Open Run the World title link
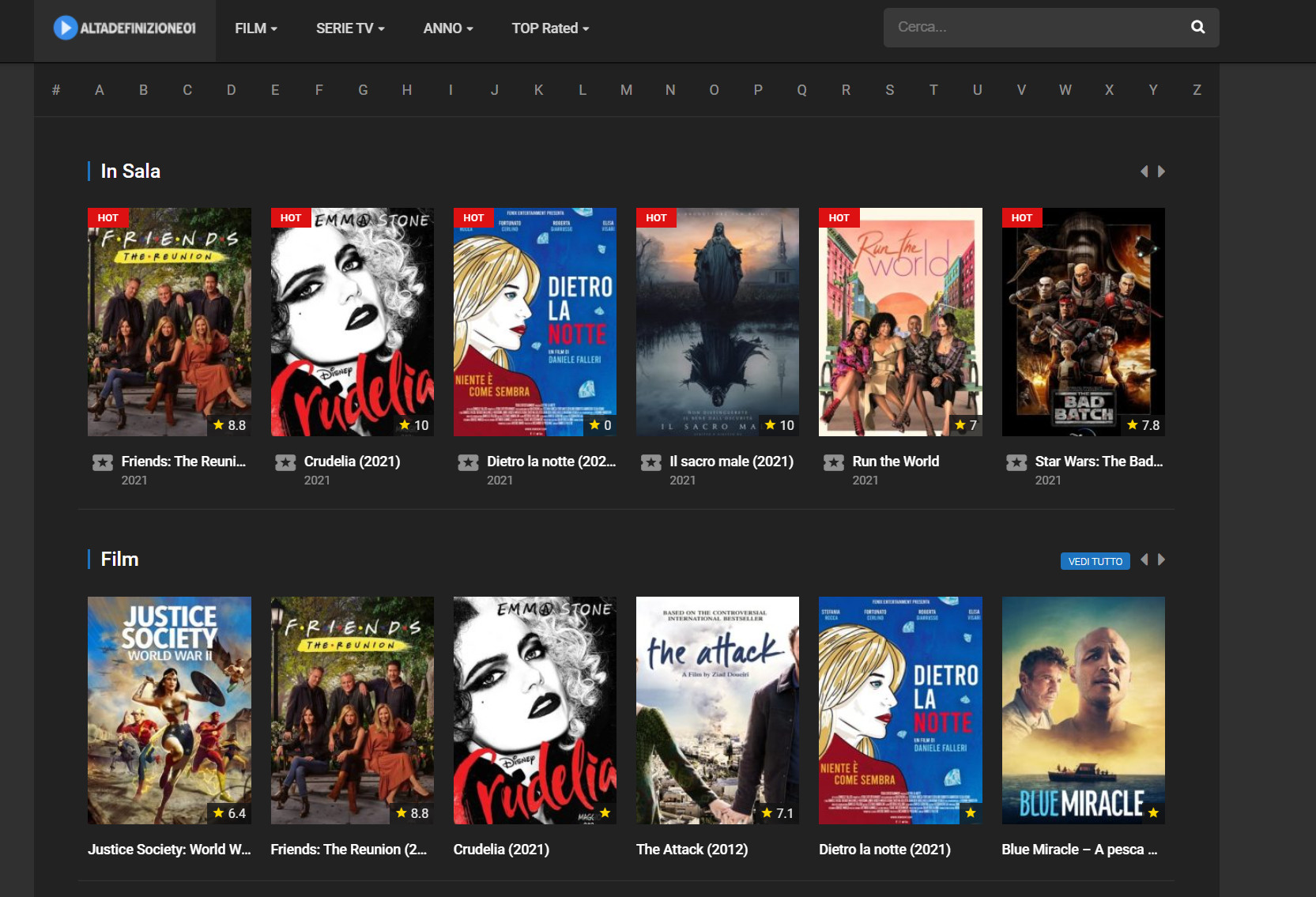 (896, 462)
